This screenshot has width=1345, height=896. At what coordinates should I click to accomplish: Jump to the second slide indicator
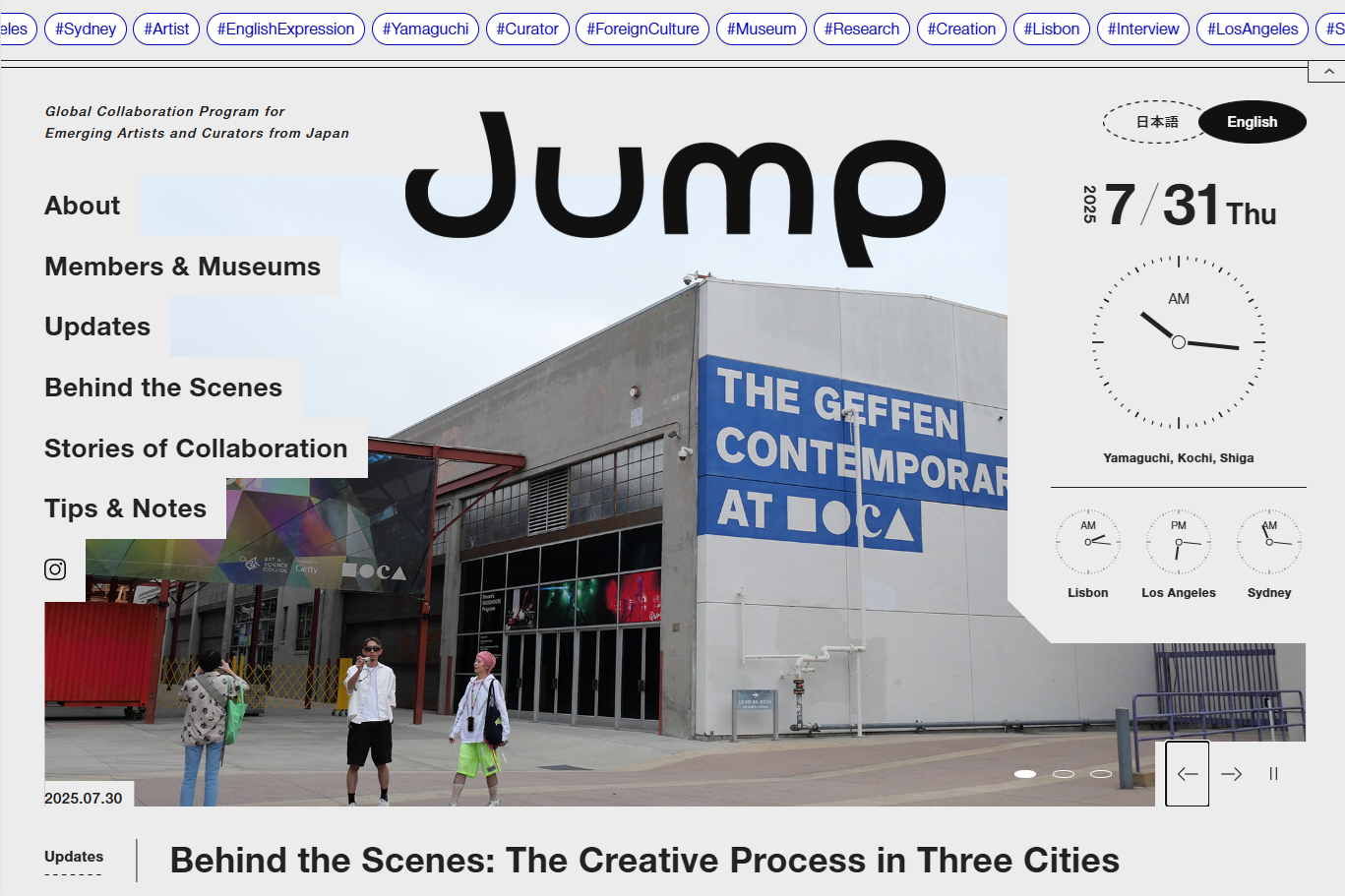click(x=1064, y=774)
